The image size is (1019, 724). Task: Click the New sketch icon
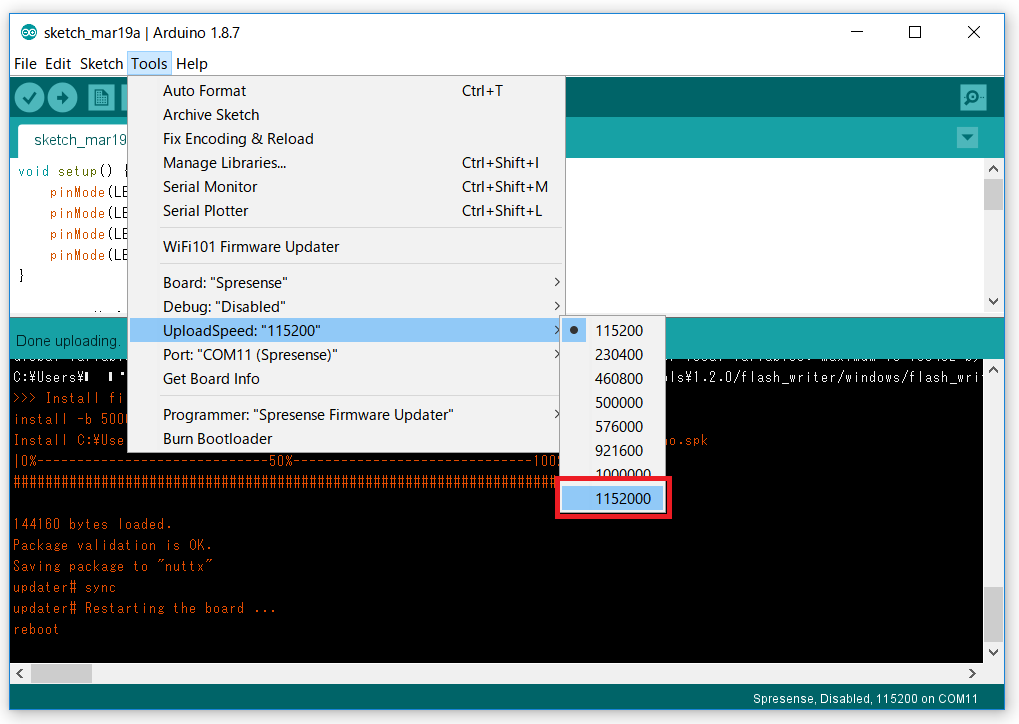[100, 97]
